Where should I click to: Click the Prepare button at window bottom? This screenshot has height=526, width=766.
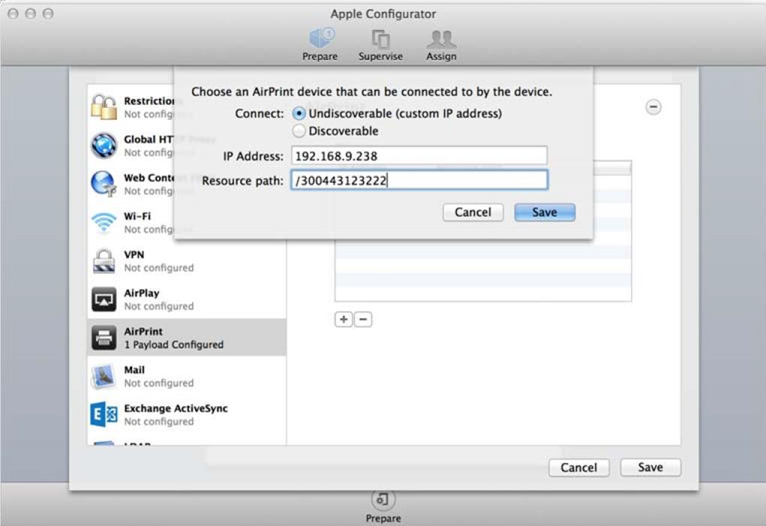click(x=383, y=504)
